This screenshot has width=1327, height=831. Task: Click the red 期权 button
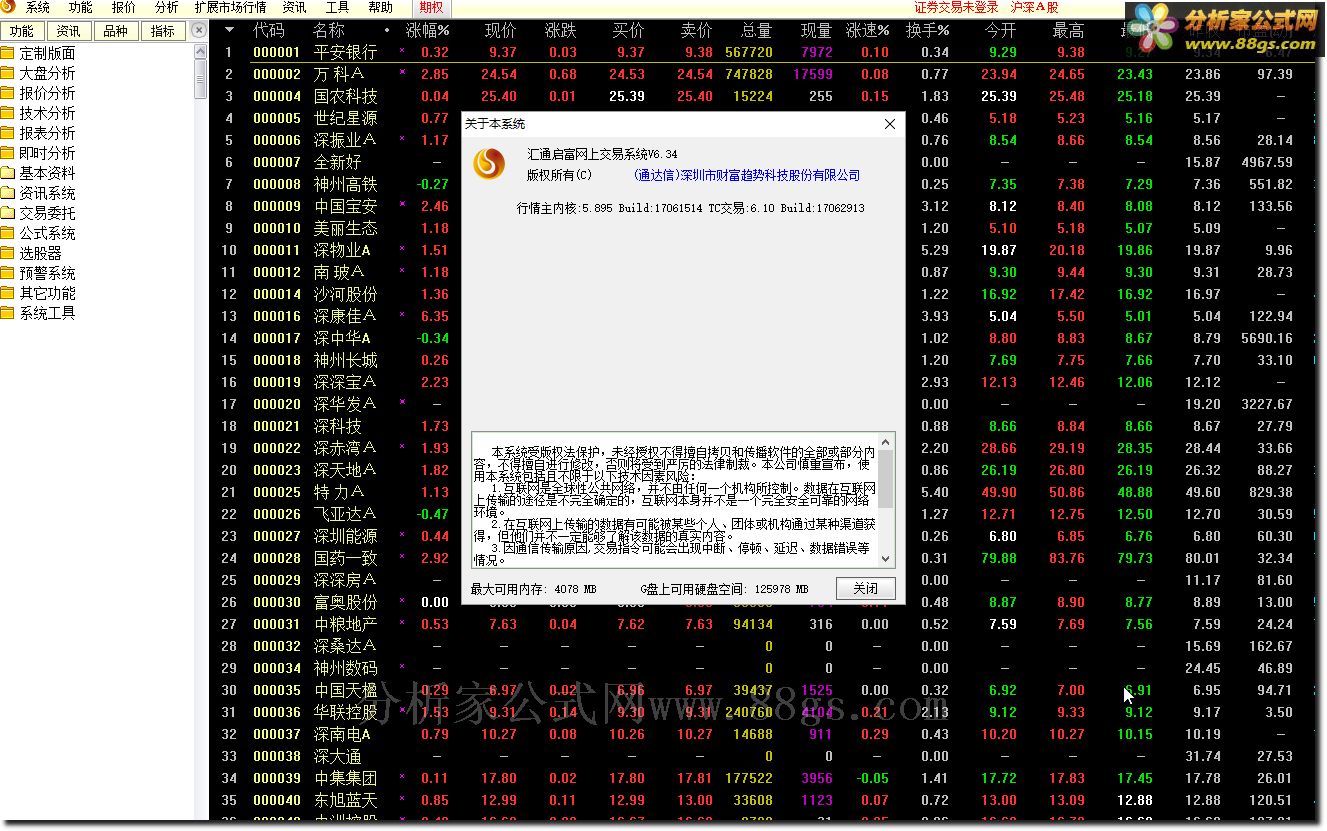pos(432,8)
